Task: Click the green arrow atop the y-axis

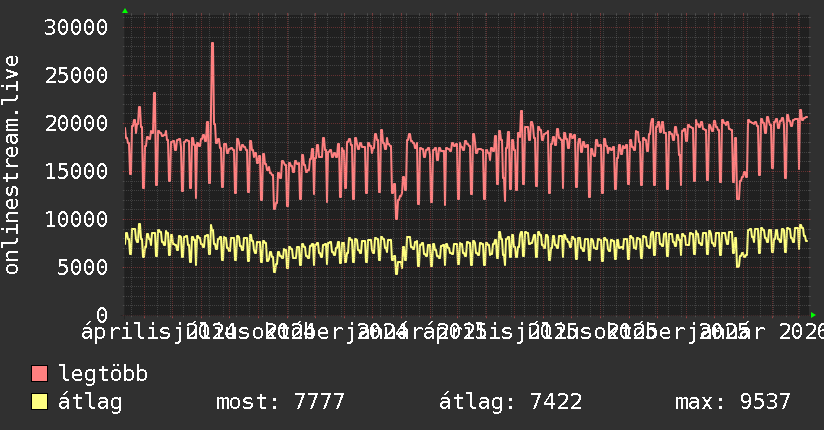Action: pyautogui.click(x=125, y=11)
